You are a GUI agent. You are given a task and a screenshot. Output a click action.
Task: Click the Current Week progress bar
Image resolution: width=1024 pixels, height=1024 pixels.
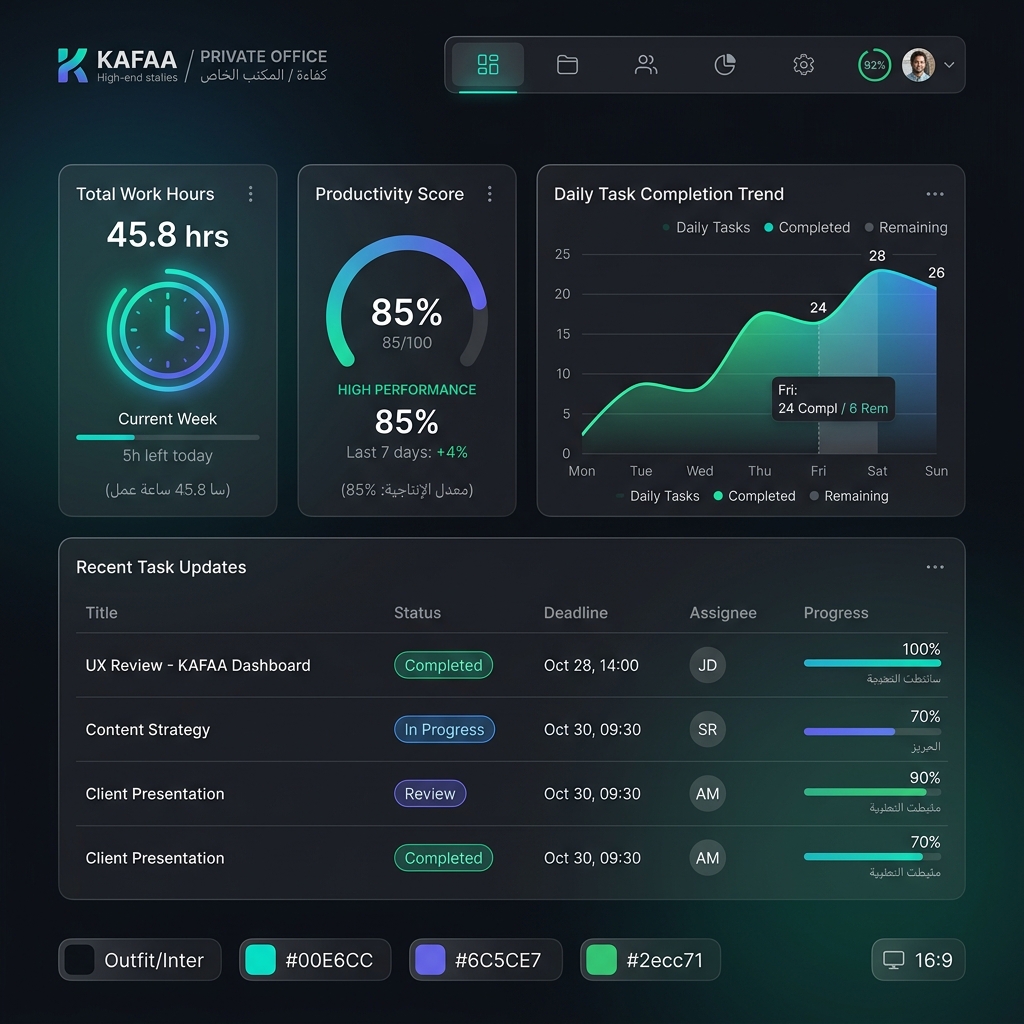pyautogui.click(x=168, y=437)
